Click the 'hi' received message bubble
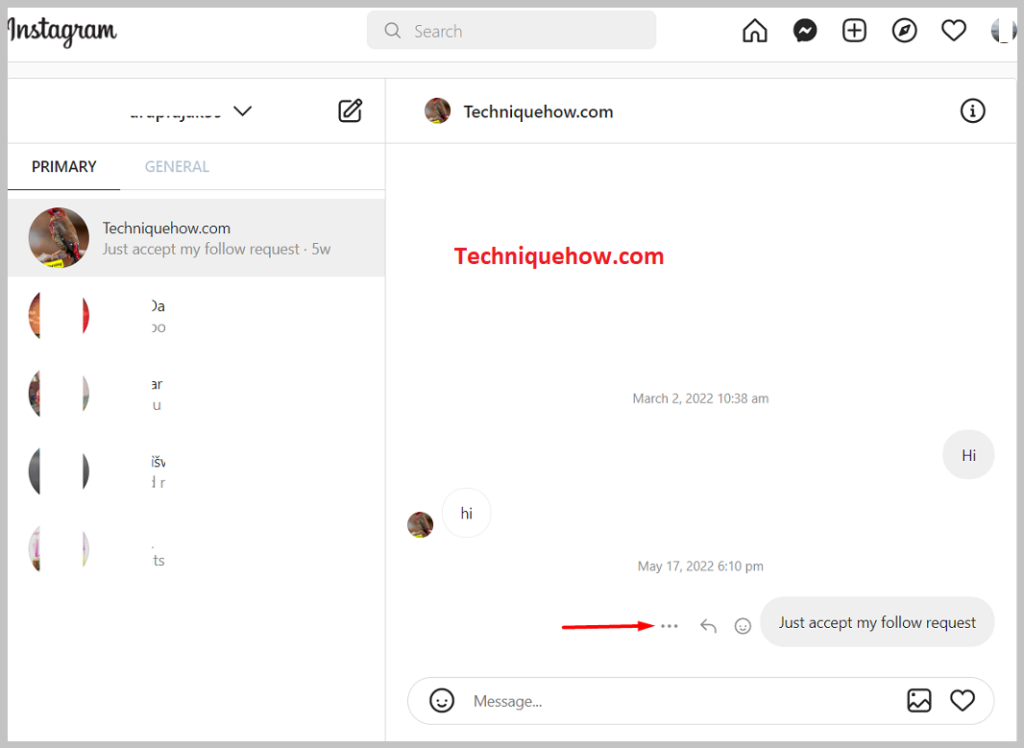The height and width of the screenshot is (748, 1024). click(466, 513)
